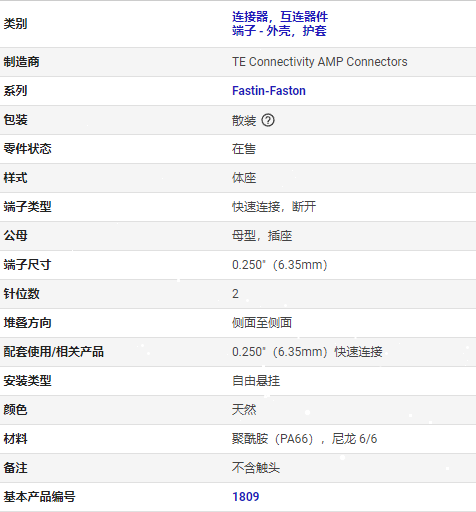Click the 侧面至侧面 stacking direction value
This screenshot has width=476, height=512.
coord(262,323)
